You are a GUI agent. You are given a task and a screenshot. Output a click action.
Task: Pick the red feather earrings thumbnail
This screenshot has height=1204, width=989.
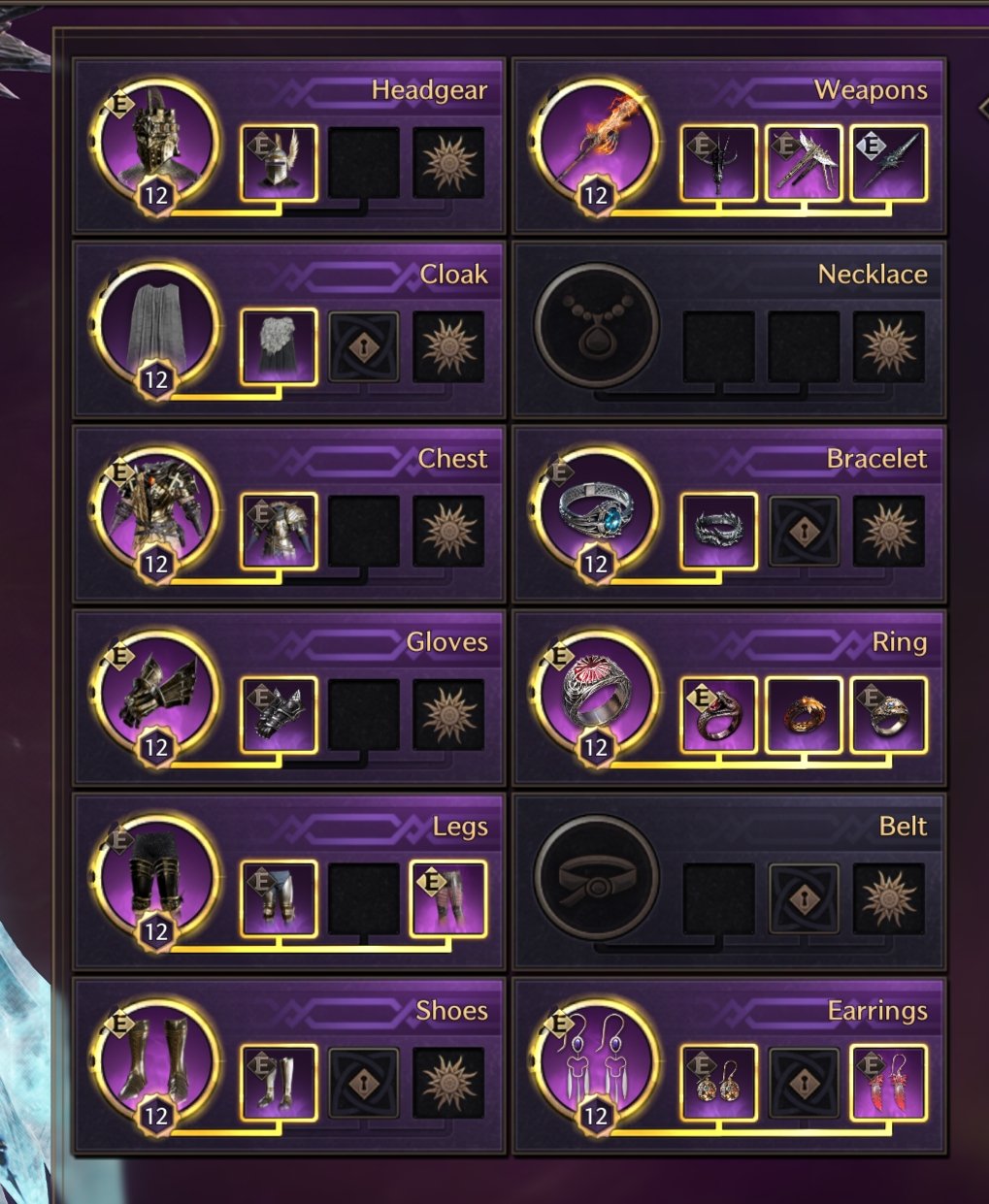click(889, 1083)
